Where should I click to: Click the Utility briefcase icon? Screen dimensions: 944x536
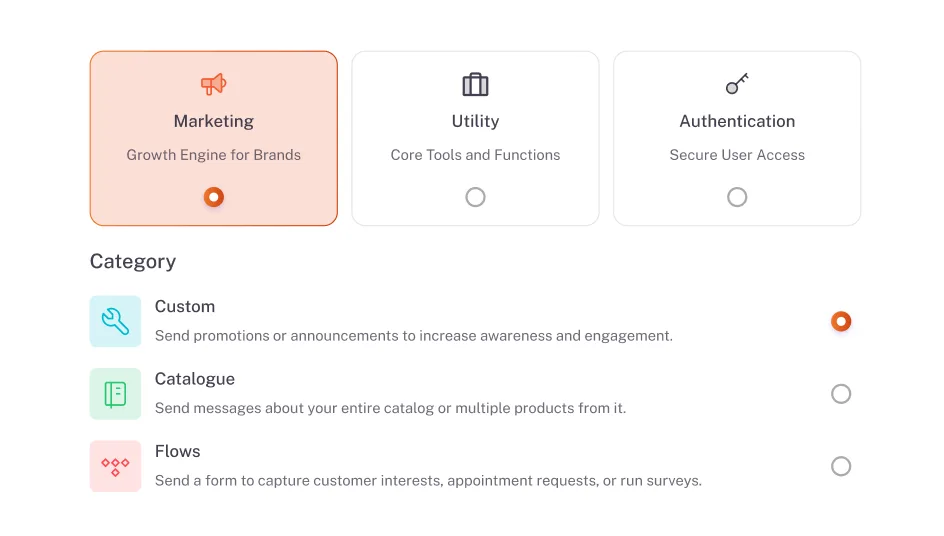(x=475, y=85)
